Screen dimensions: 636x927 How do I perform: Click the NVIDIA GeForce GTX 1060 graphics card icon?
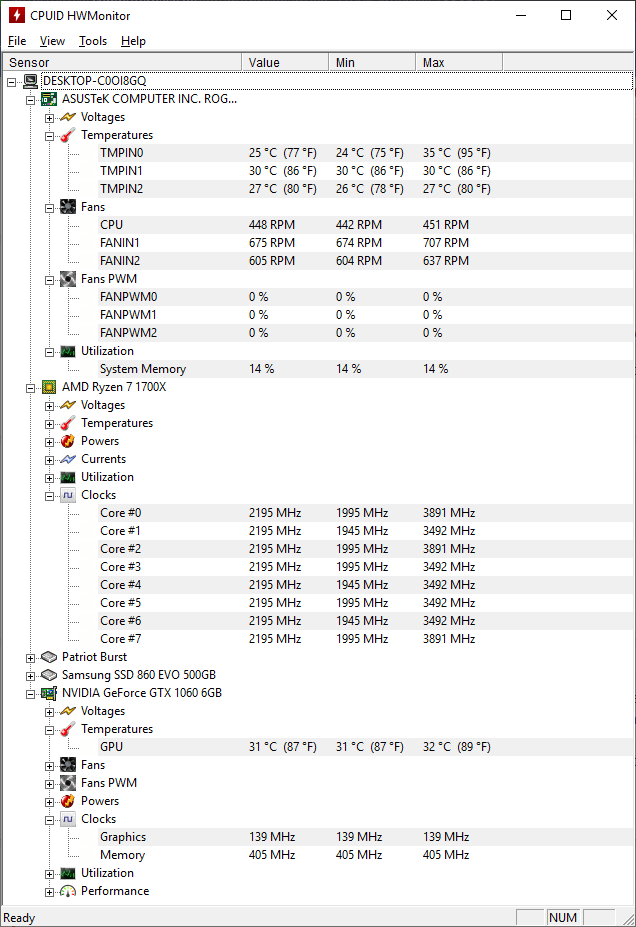click(x=49, y=693)
